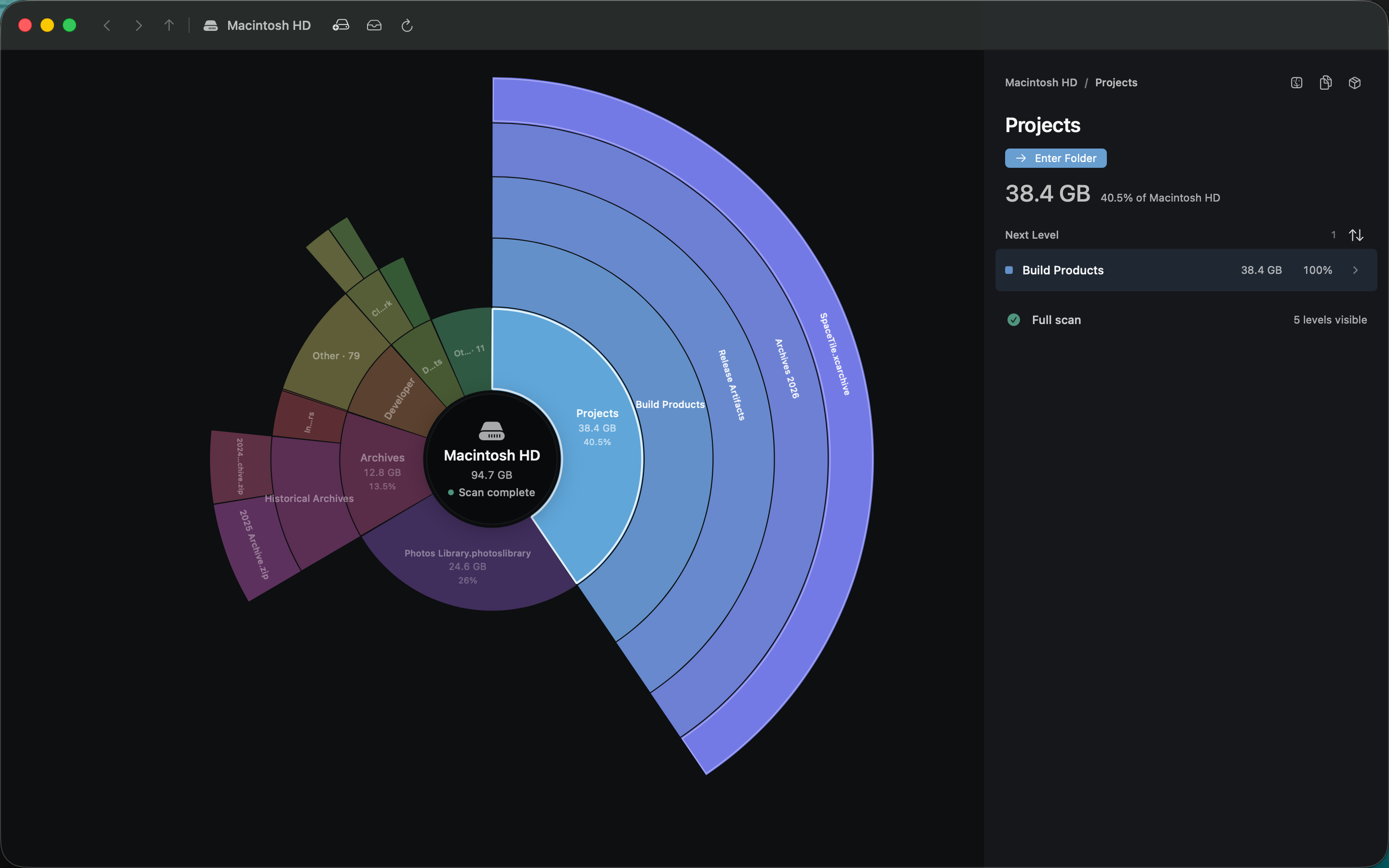Select the Other · 79 segment
The height and width of the screenshot is (868, 1389).
pyautogui.click(x=336, y=356)
